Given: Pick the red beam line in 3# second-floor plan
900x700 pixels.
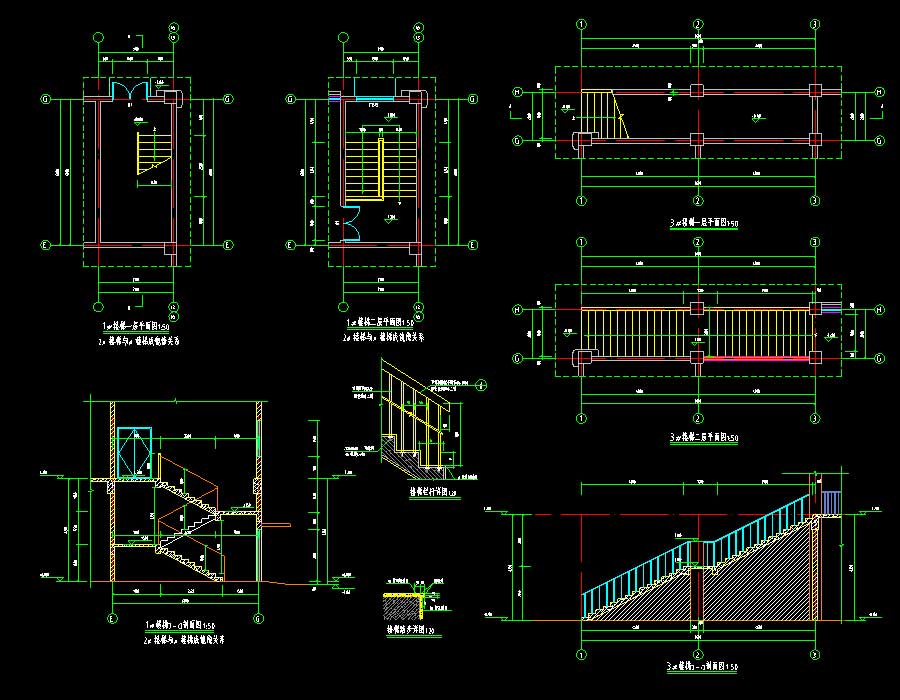Looking at the screenshot, I should pyautogui.click(x=757, y=358).
